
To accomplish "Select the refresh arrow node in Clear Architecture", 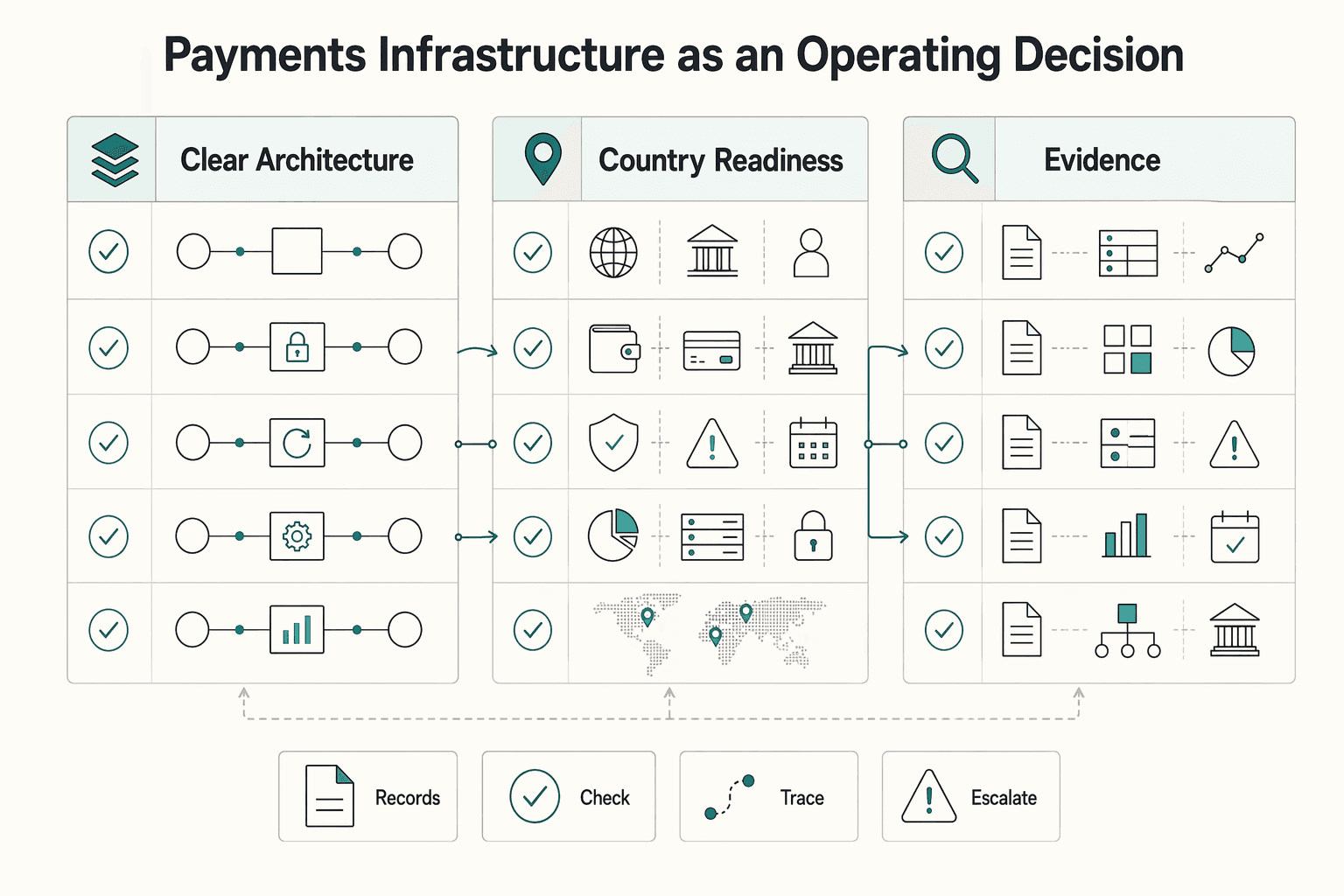I will [x=297, y=442].
